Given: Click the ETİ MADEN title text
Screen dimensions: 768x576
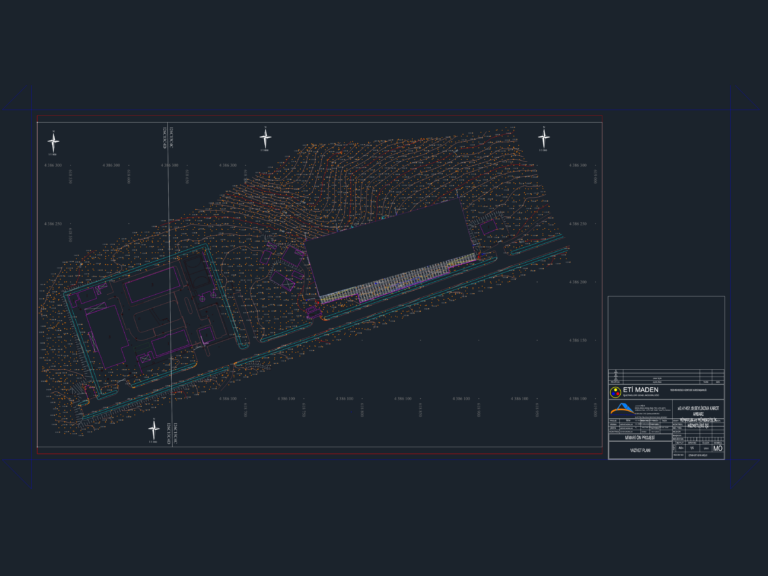Looking at the screenshot, I should (x=640, y=390).
